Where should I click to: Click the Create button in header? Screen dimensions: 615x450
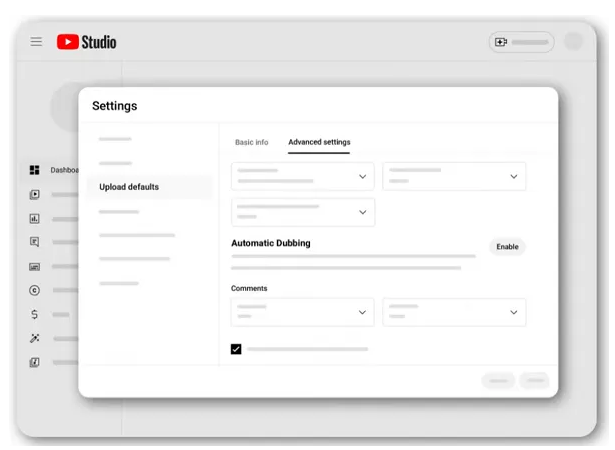coord(520,42)
